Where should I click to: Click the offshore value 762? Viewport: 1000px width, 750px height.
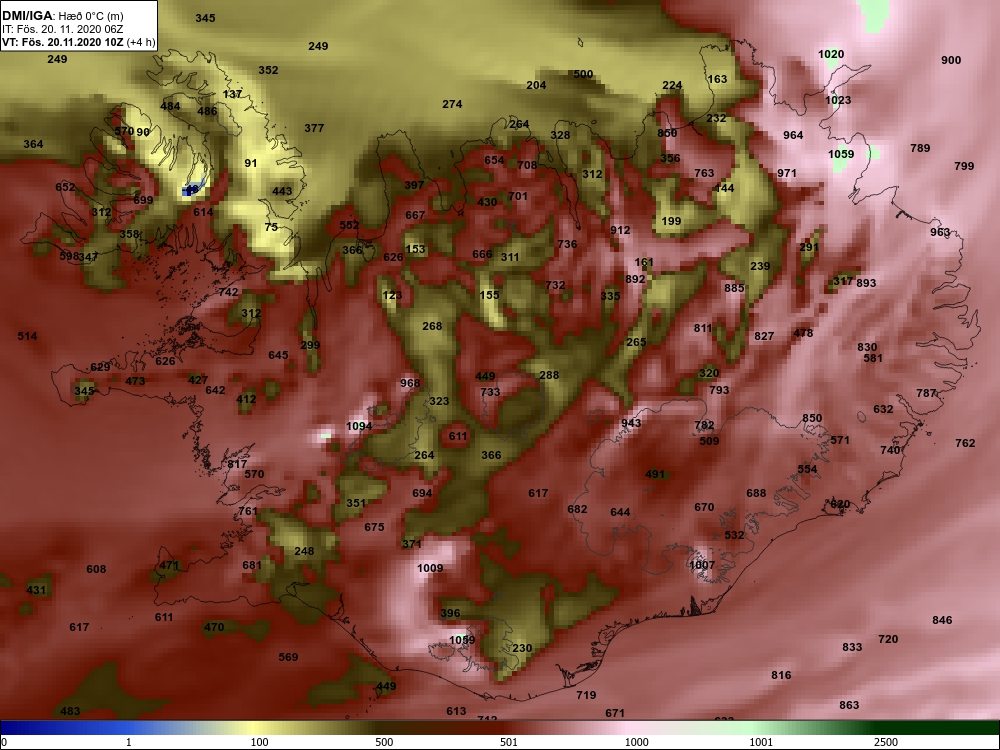coord(966,443)
